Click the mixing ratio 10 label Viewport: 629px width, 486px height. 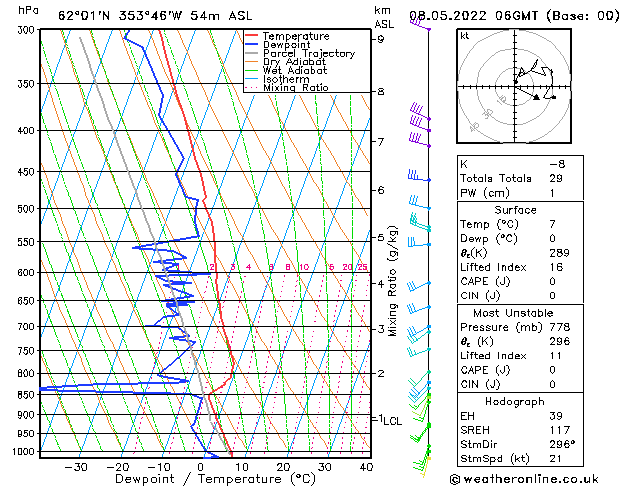304,267
